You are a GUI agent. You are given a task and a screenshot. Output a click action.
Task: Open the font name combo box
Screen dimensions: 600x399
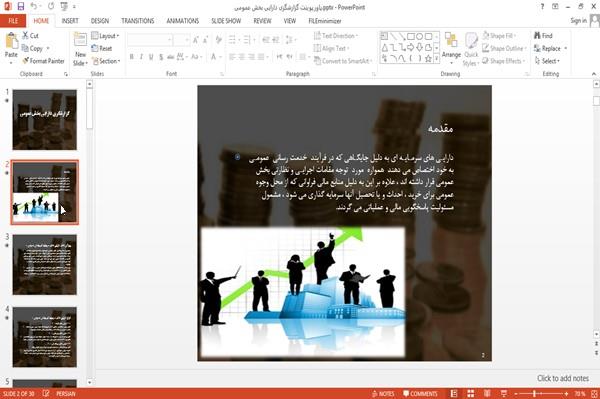tap(150, 40)
